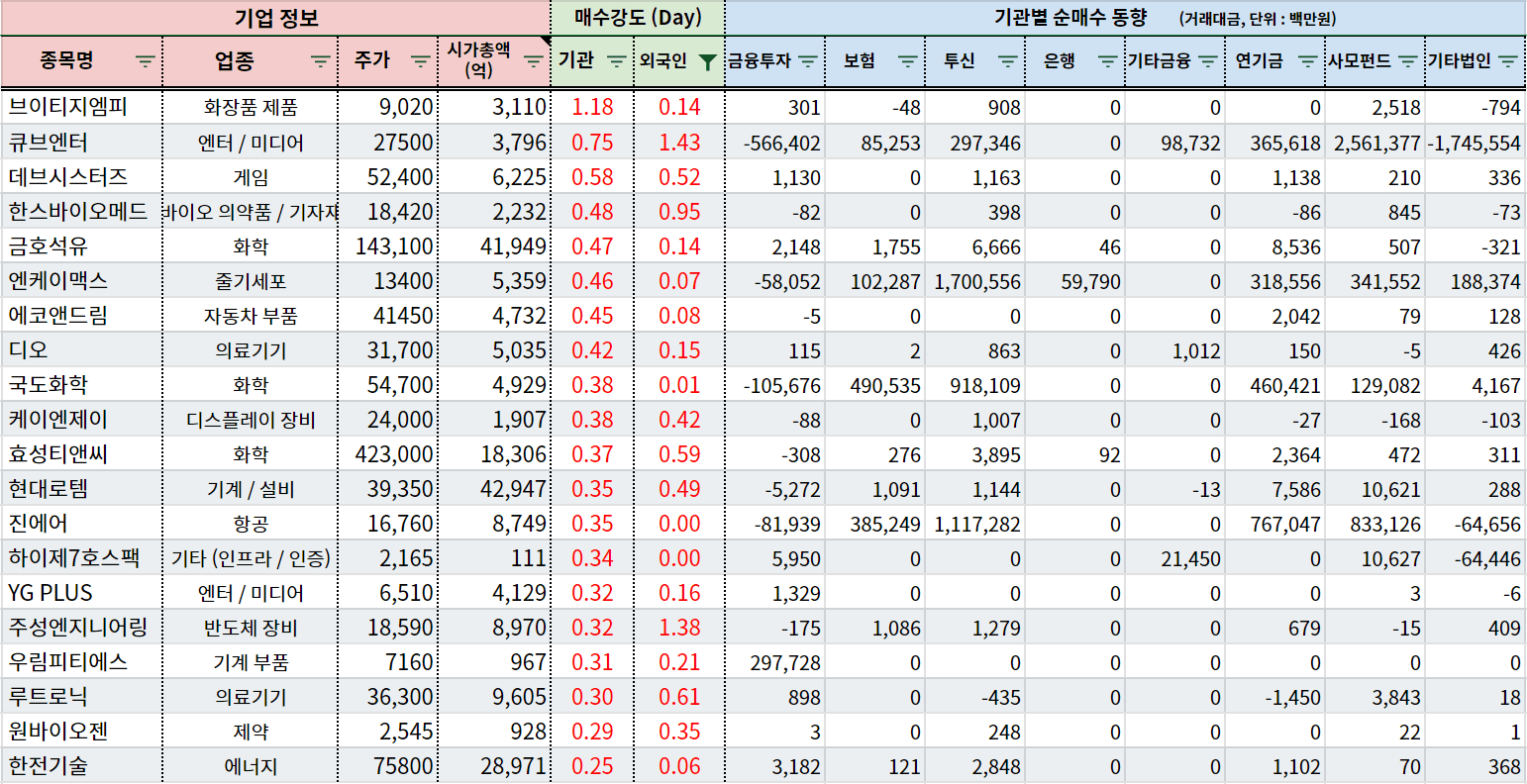The height and width of the screenshot is (784, 1527).
Task: Select market cap cell 42,947
Action: pyautogui.click(x=494, y=488)
